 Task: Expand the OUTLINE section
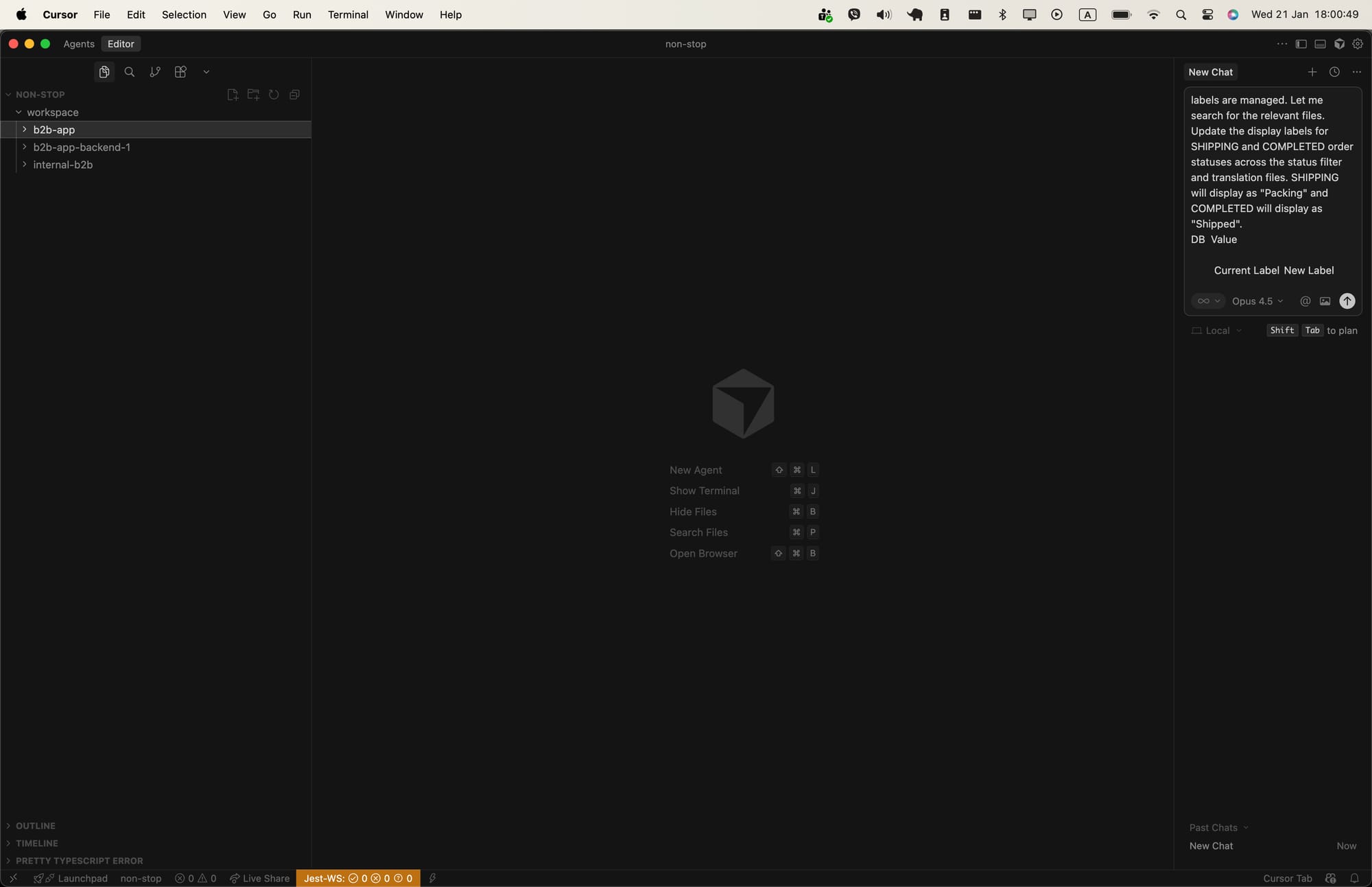(x=36, y=826)
